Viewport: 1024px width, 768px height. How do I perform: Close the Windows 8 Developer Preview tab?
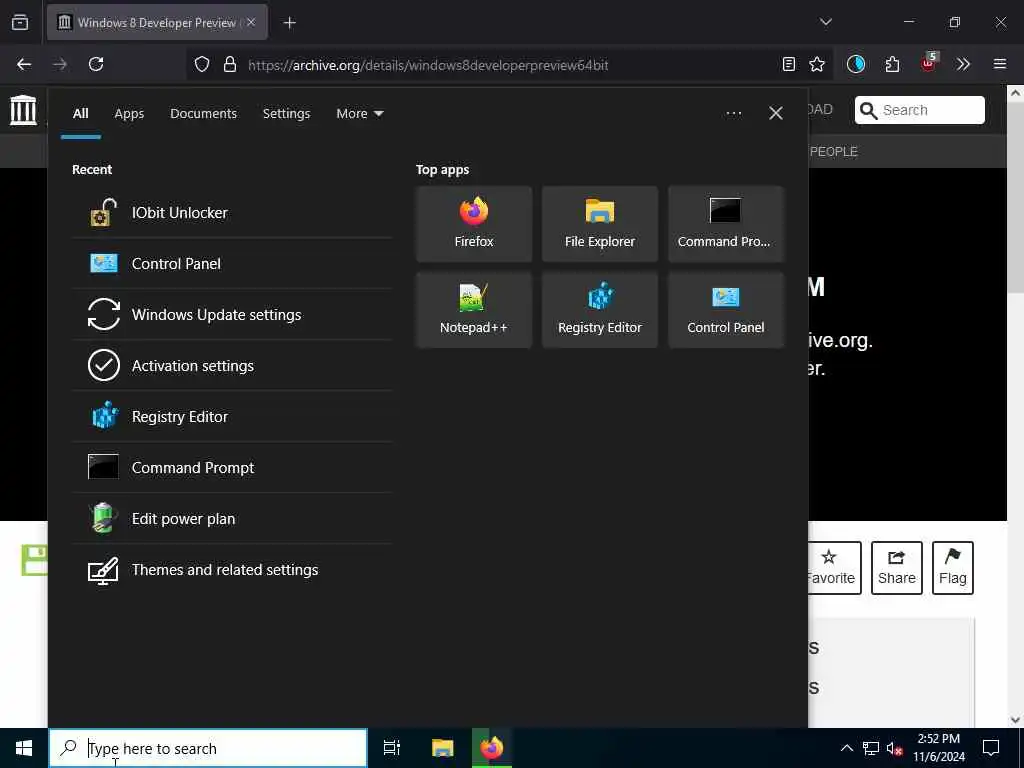[x=251, y=22]
